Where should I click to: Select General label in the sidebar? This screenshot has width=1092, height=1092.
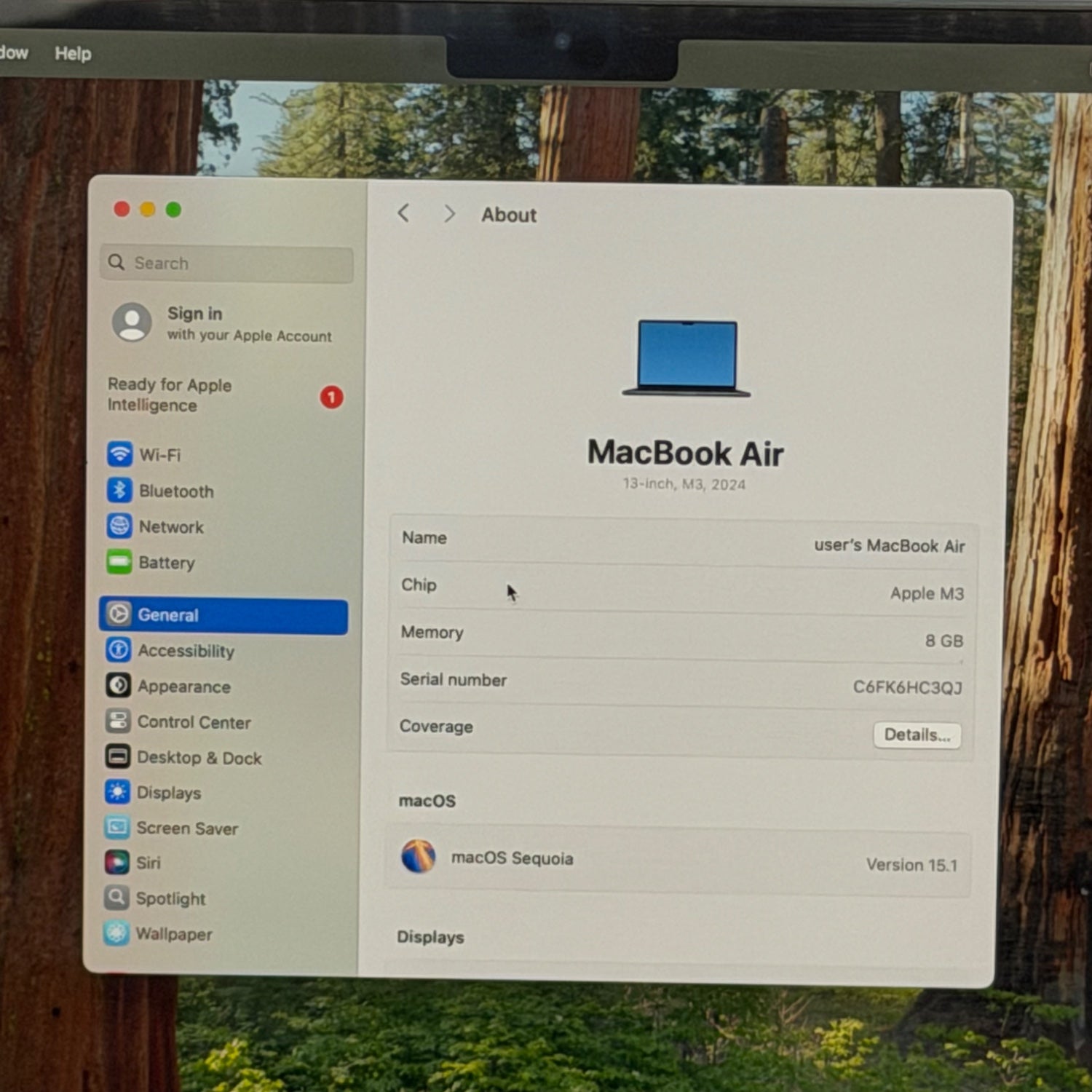coord(168,615)
